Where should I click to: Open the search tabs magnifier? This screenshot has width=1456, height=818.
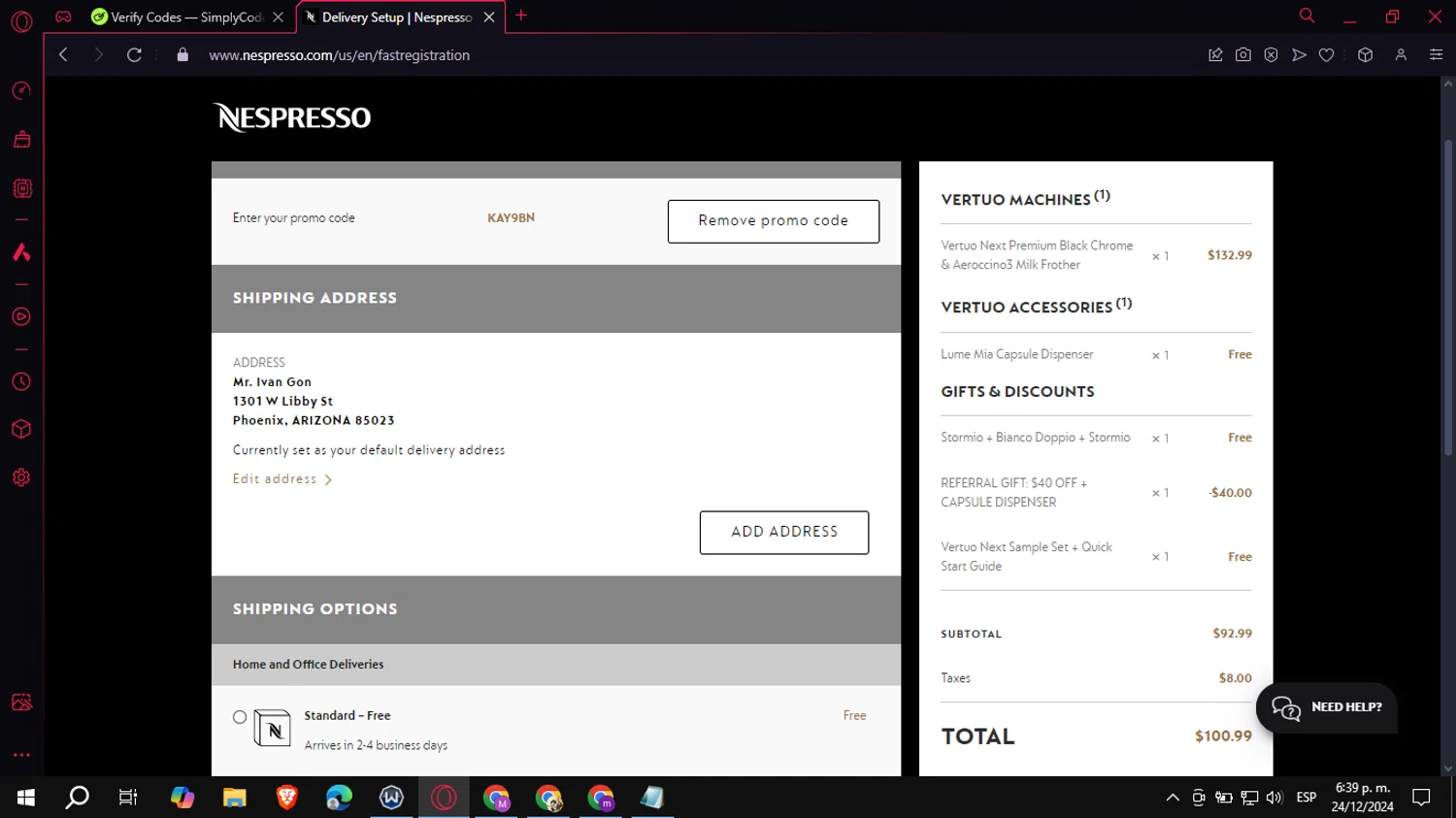click(x=1307, y=16)
